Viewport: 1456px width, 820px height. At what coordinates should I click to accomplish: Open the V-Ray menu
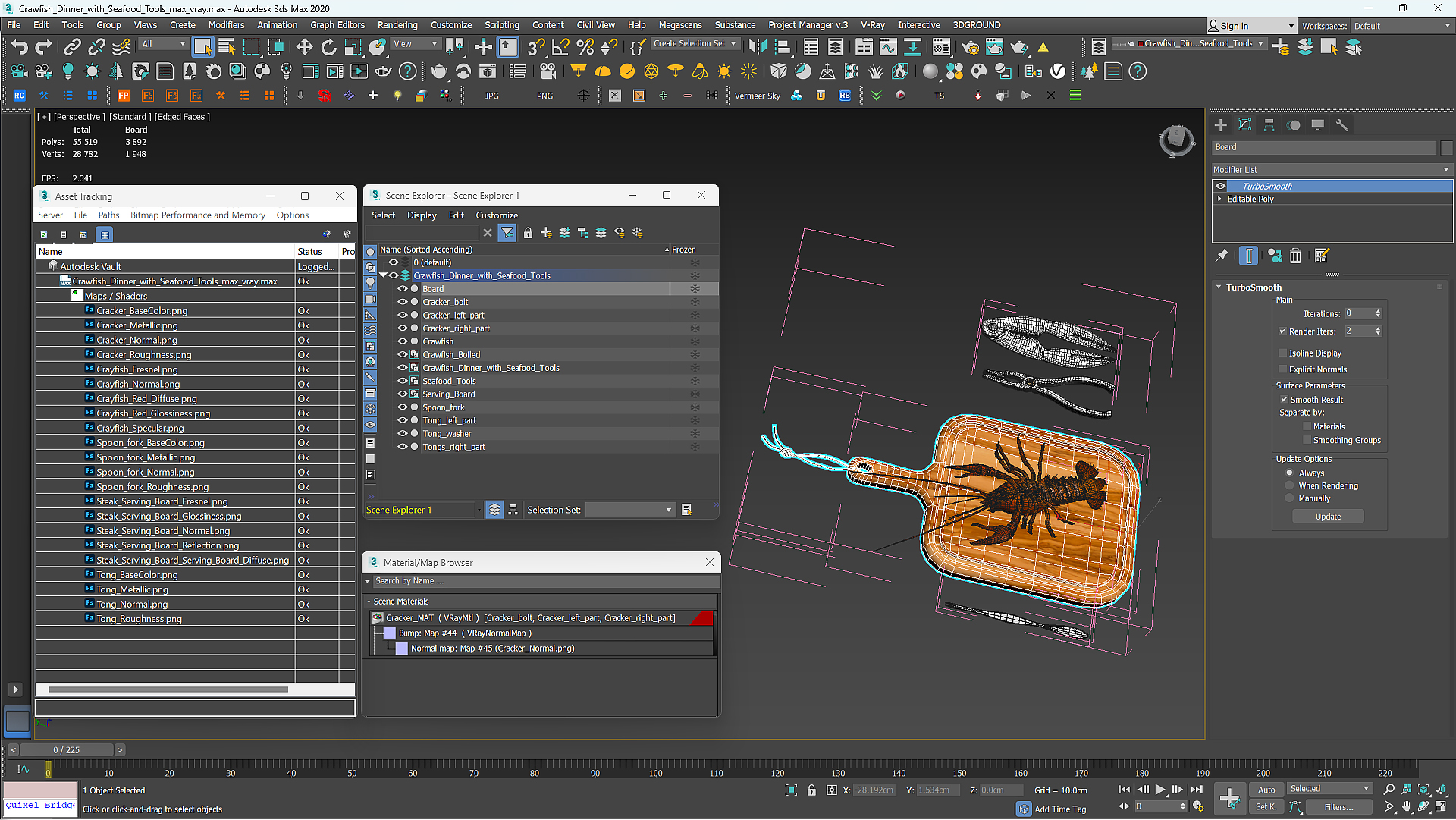(873, 25)
